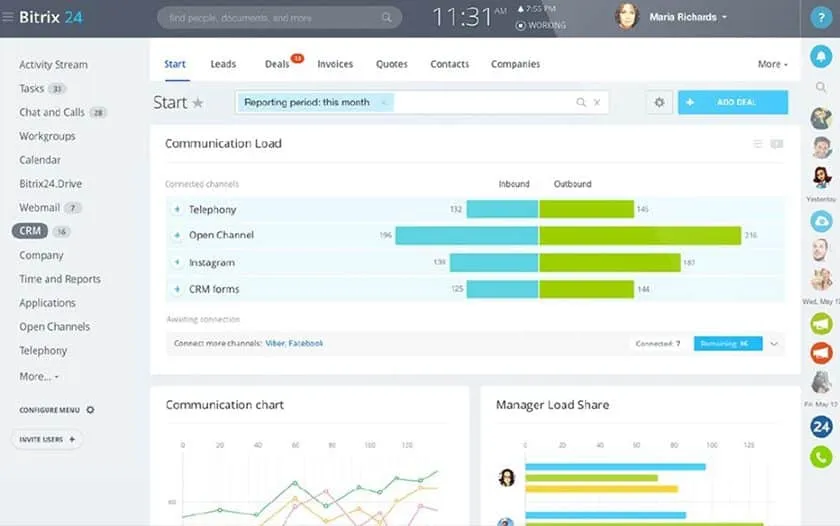The image size is (840, 526).
Task: Open Activity Stream in sidebar
Action: click(53, 65)
